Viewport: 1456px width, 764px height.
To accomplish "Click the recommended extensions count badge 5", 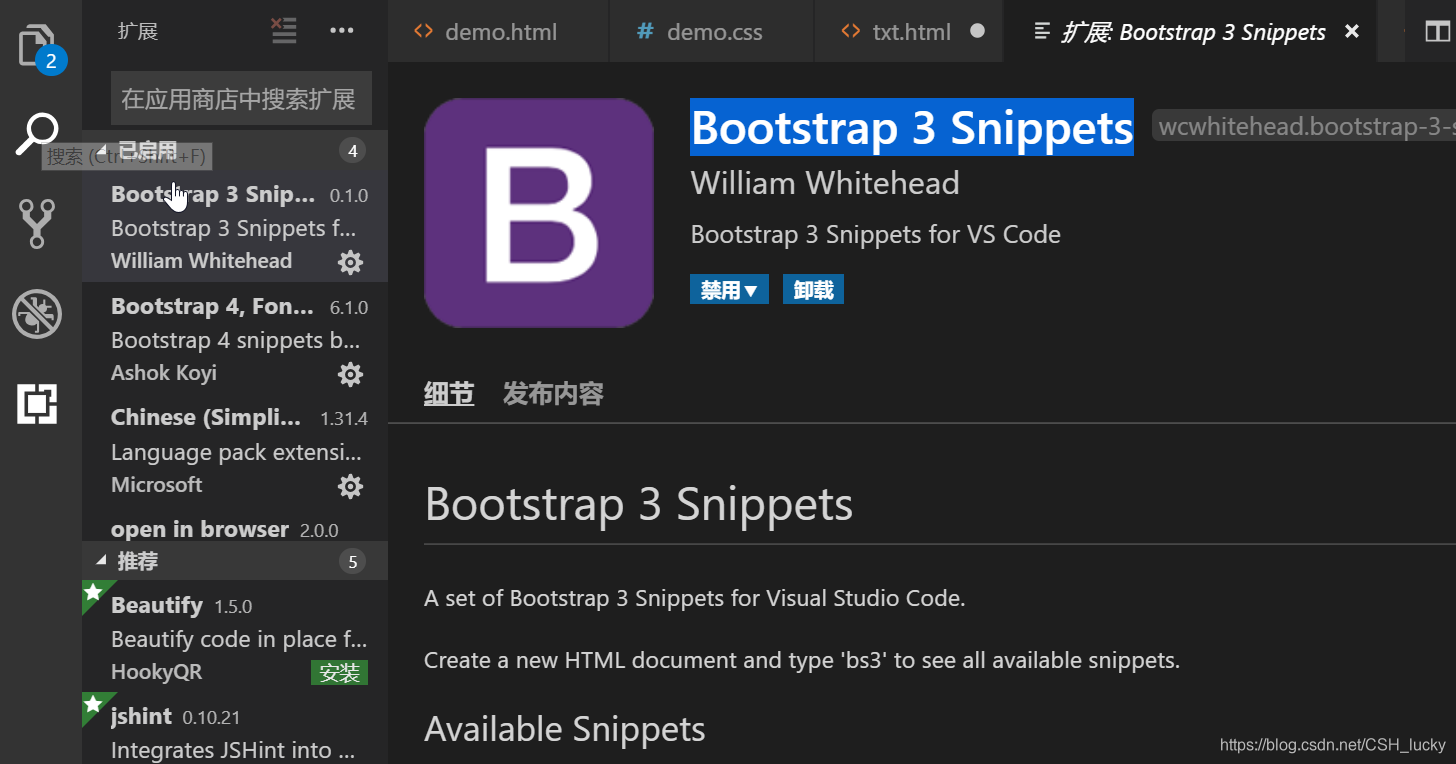I will point(351,562).
